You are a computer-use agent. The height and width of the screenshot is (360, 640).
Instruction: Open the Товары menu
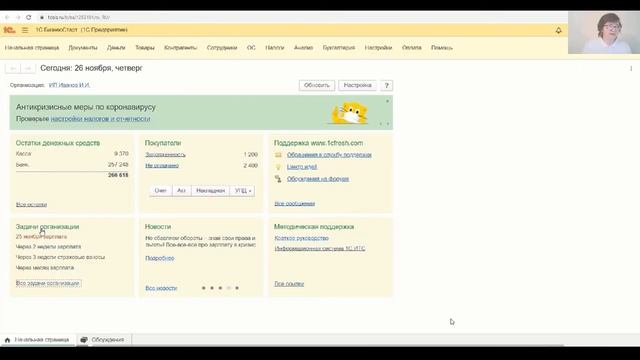pyautogui.click(x=145, y=48)
